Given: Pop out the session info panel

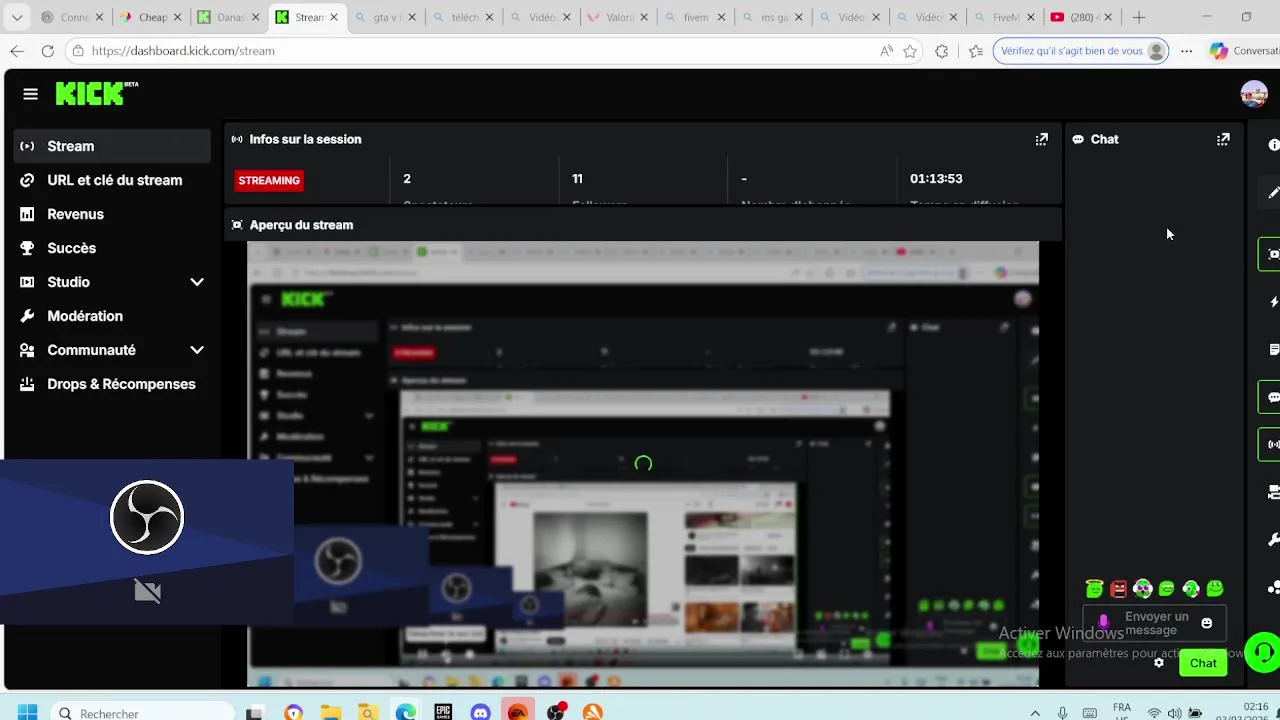Looking at the screenshot, I should tap(1041, 139).
